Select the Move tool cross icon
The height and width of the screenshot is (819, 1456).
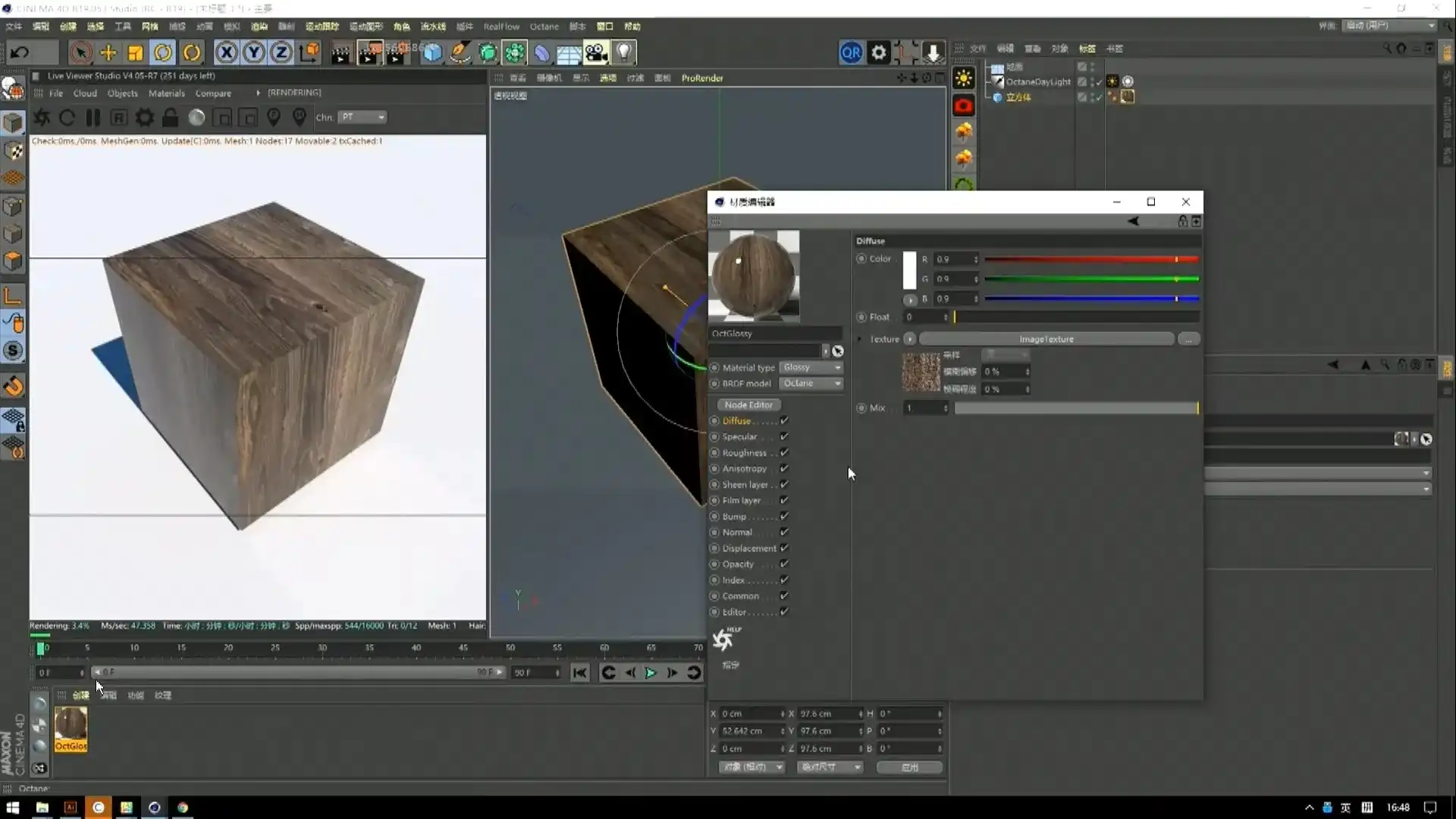pos(108,52)
